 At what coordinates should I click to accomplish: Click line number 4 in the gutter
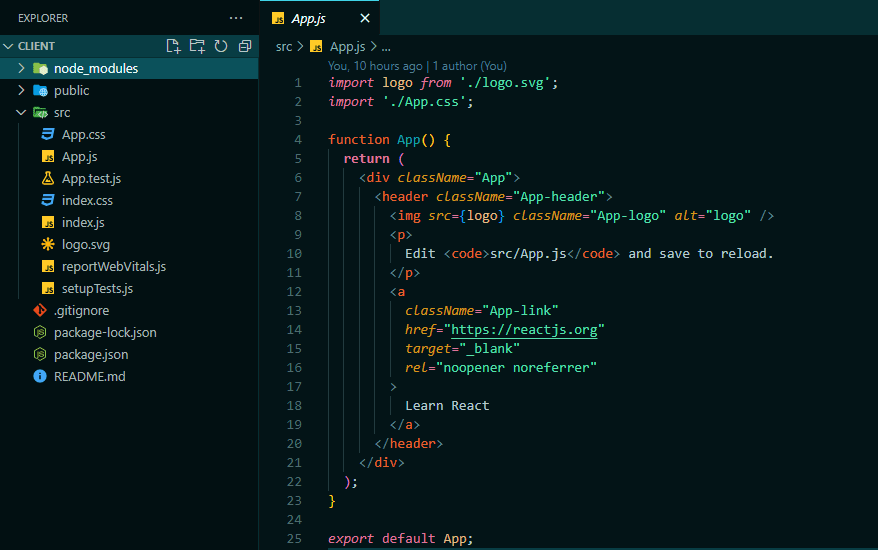click(x=298, y=139)
